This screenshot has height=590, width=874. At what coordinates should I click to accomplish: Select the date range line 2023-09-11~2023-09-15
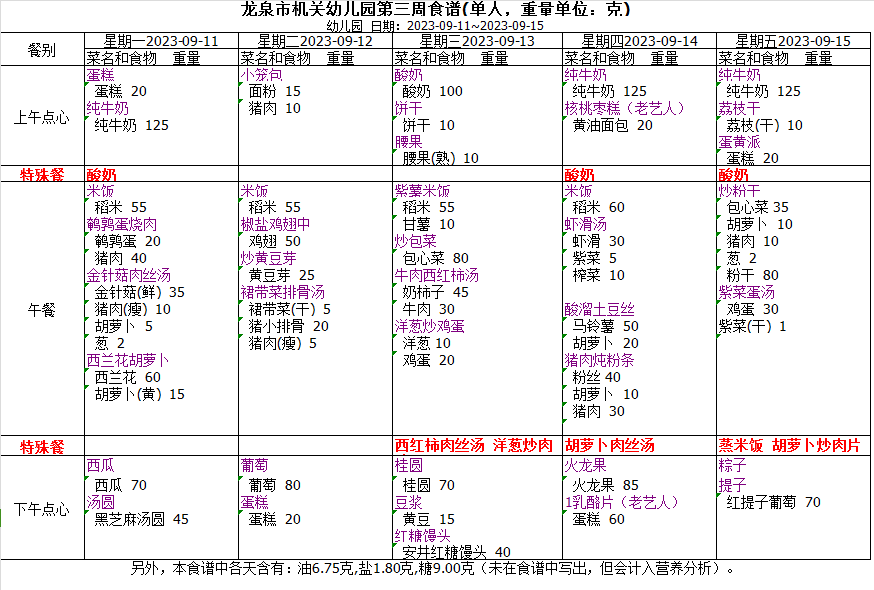pyautogui.click(x=475, y=26)
